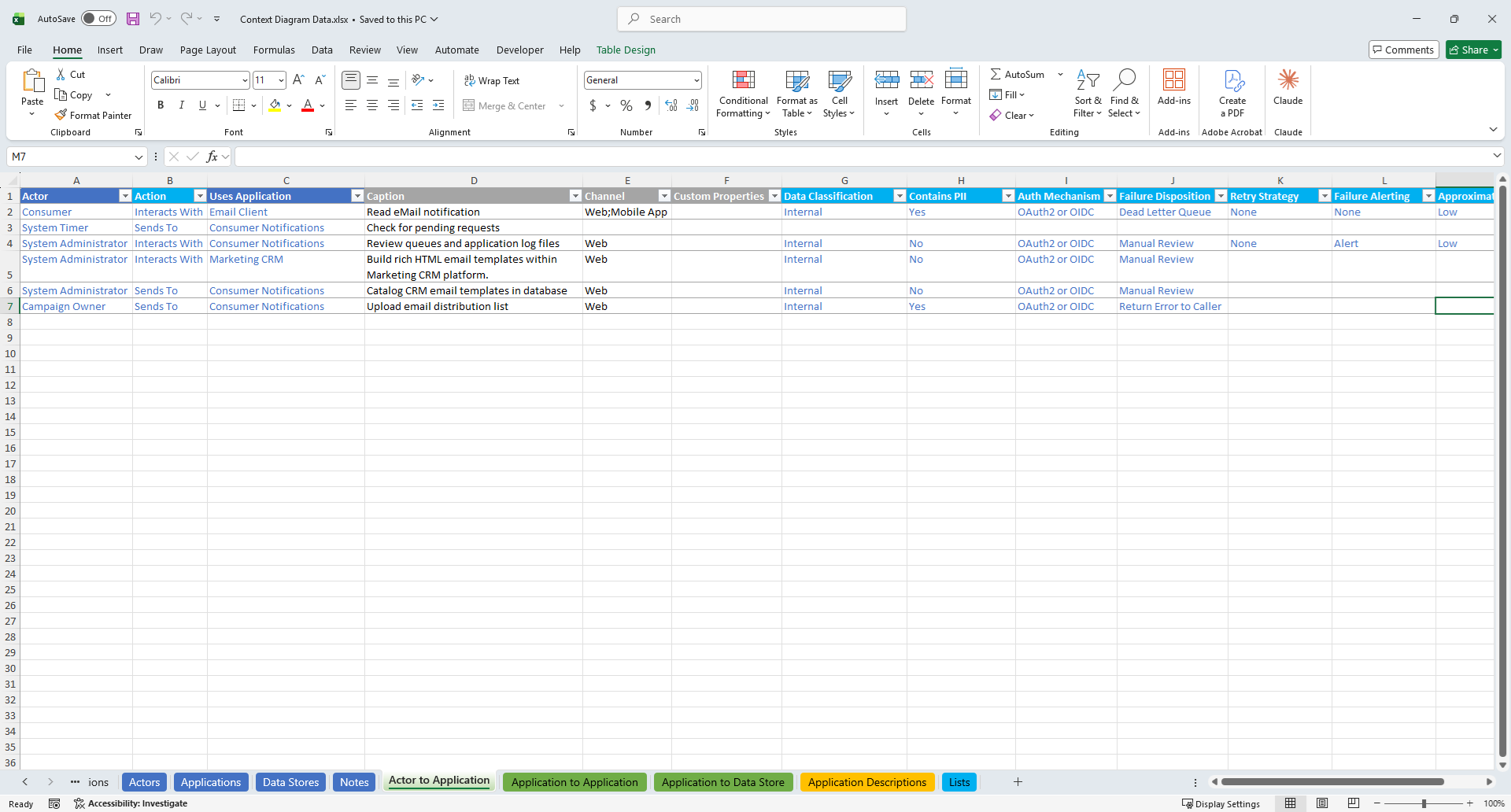Open the Formulas ribbon tab
The height and width of the screenshot is (812, 1511).
pos(274,50)
